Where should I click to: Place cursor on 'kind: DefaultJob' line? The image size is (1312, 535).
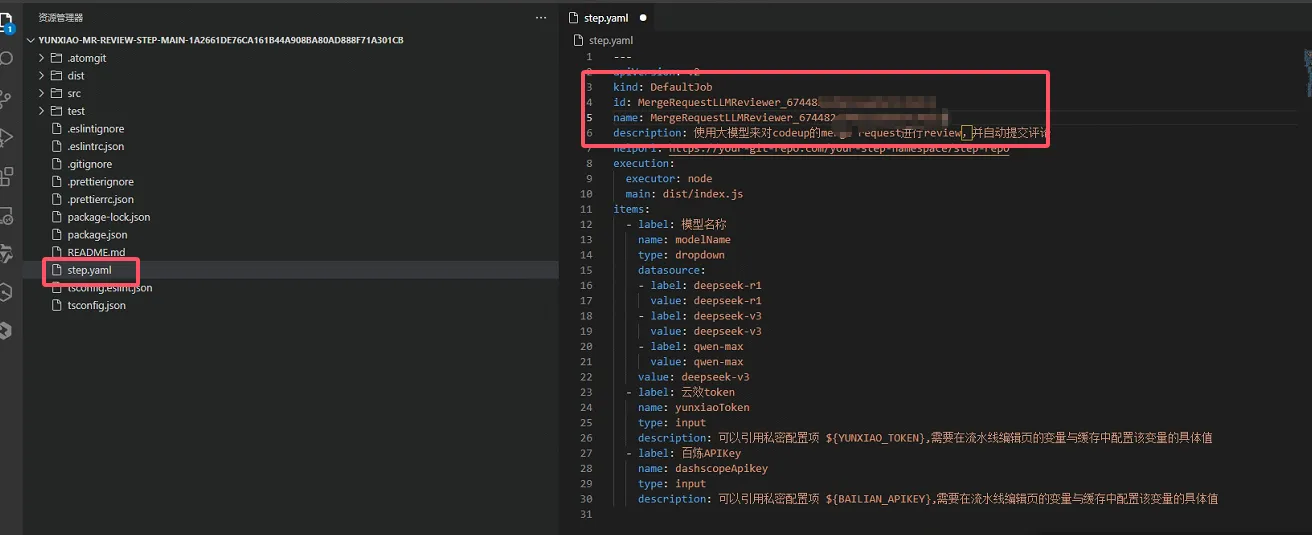point(662,87)
